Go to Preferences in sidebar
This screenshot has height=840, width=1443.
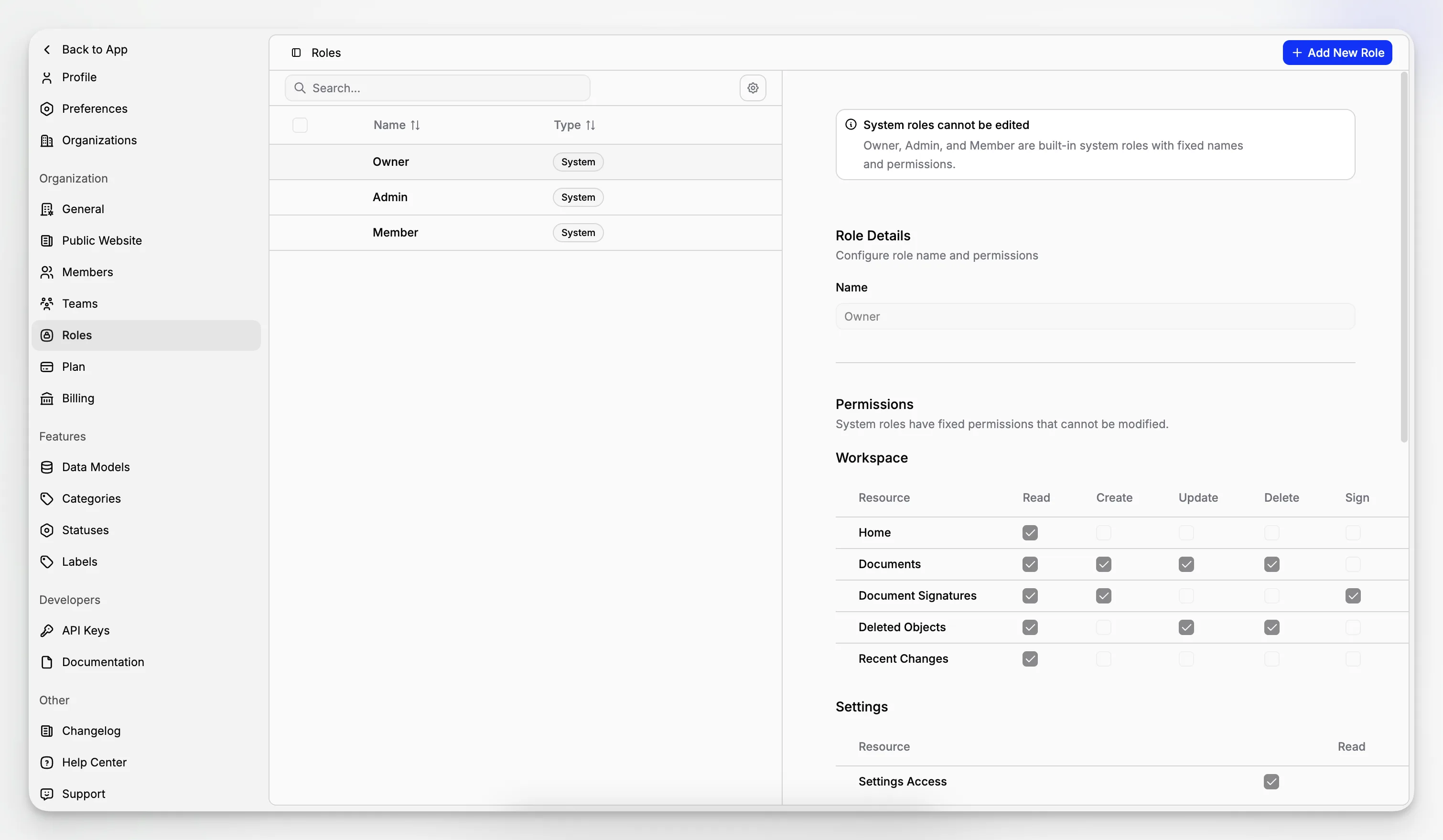pos(146,109)
